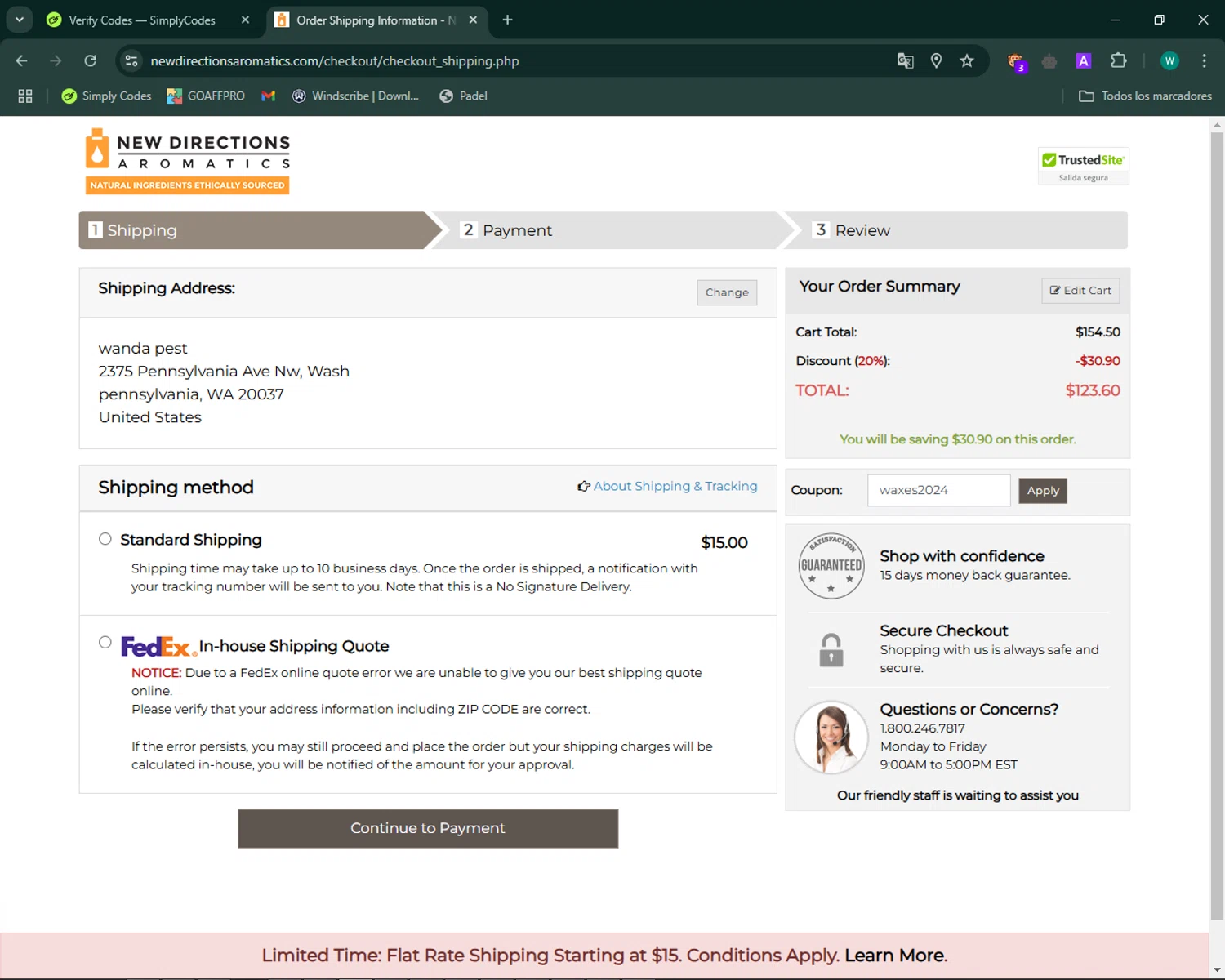The width and height of the screenshot is (1225, 980).
Task: Open the Extensions puzzle icon
Action: [x=1118, y=60]
